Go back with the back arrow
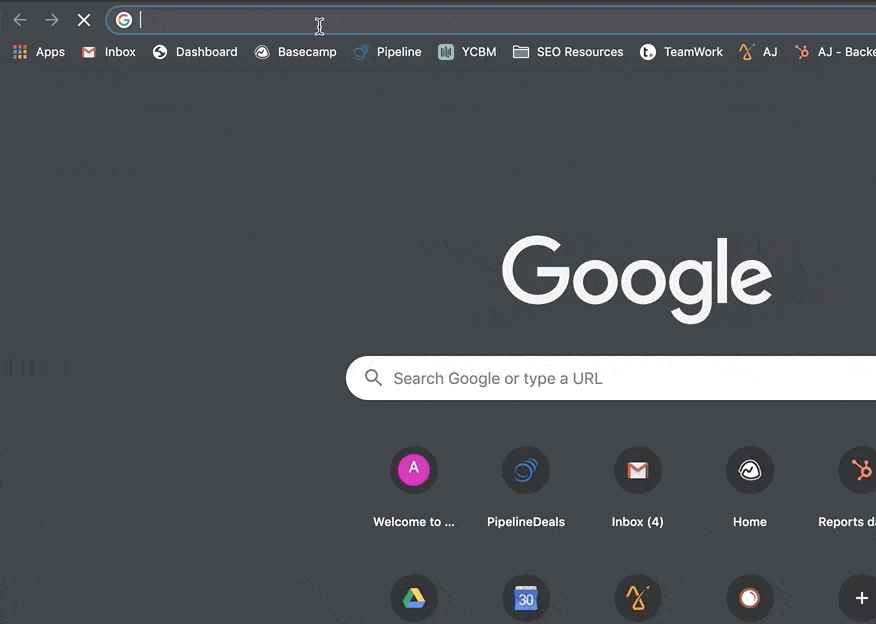 tap(20, 20)
